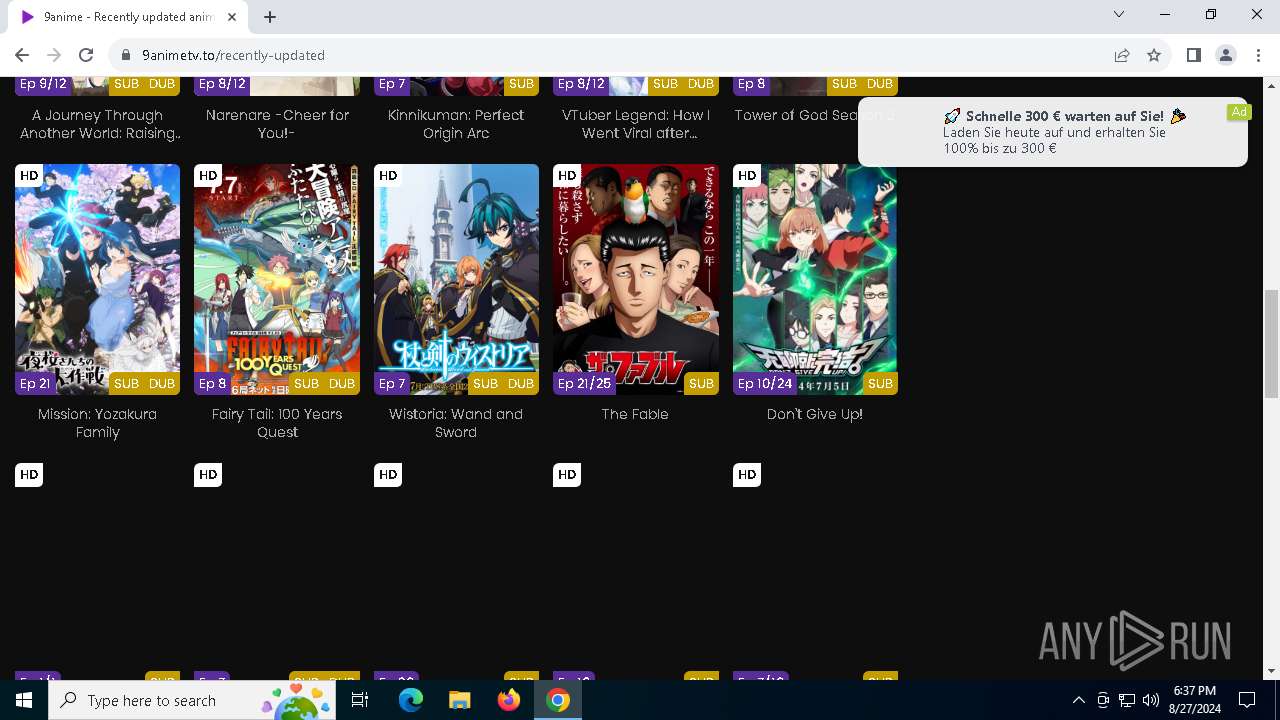Screen dimensions: 1280x720
Task: Launch Firefox from taskbar
Action: 509,700
